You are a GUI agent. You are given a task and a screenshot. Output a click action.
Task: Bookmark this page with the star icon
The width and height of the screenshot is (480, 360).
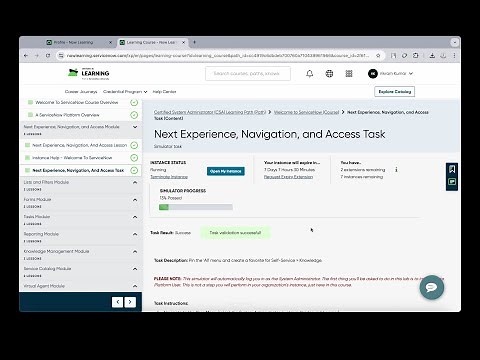click(x=378, y=56)
